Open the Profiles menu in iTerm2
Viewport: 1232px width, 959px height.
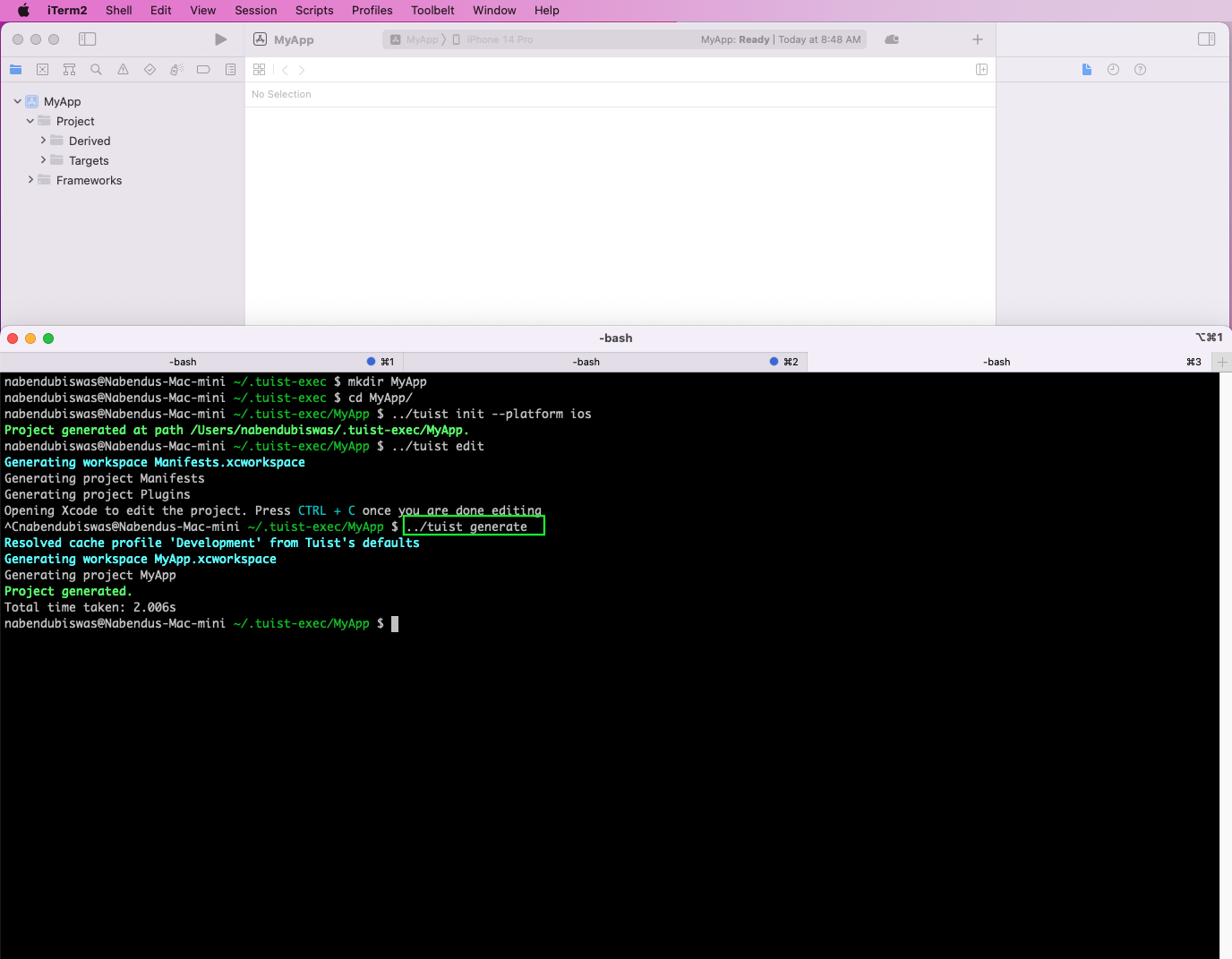(372, 11)
